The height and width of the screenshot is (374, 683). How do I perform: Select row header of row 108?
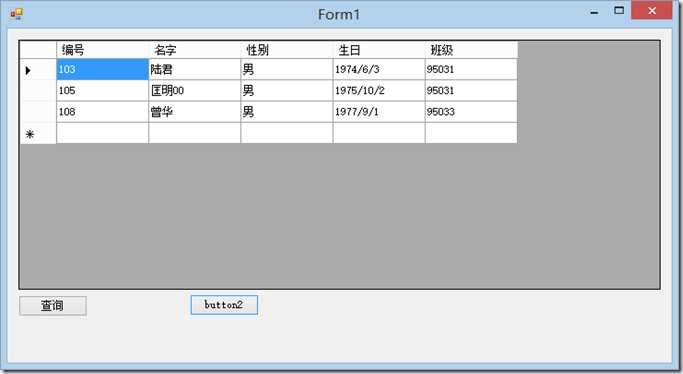coord(38,112)
